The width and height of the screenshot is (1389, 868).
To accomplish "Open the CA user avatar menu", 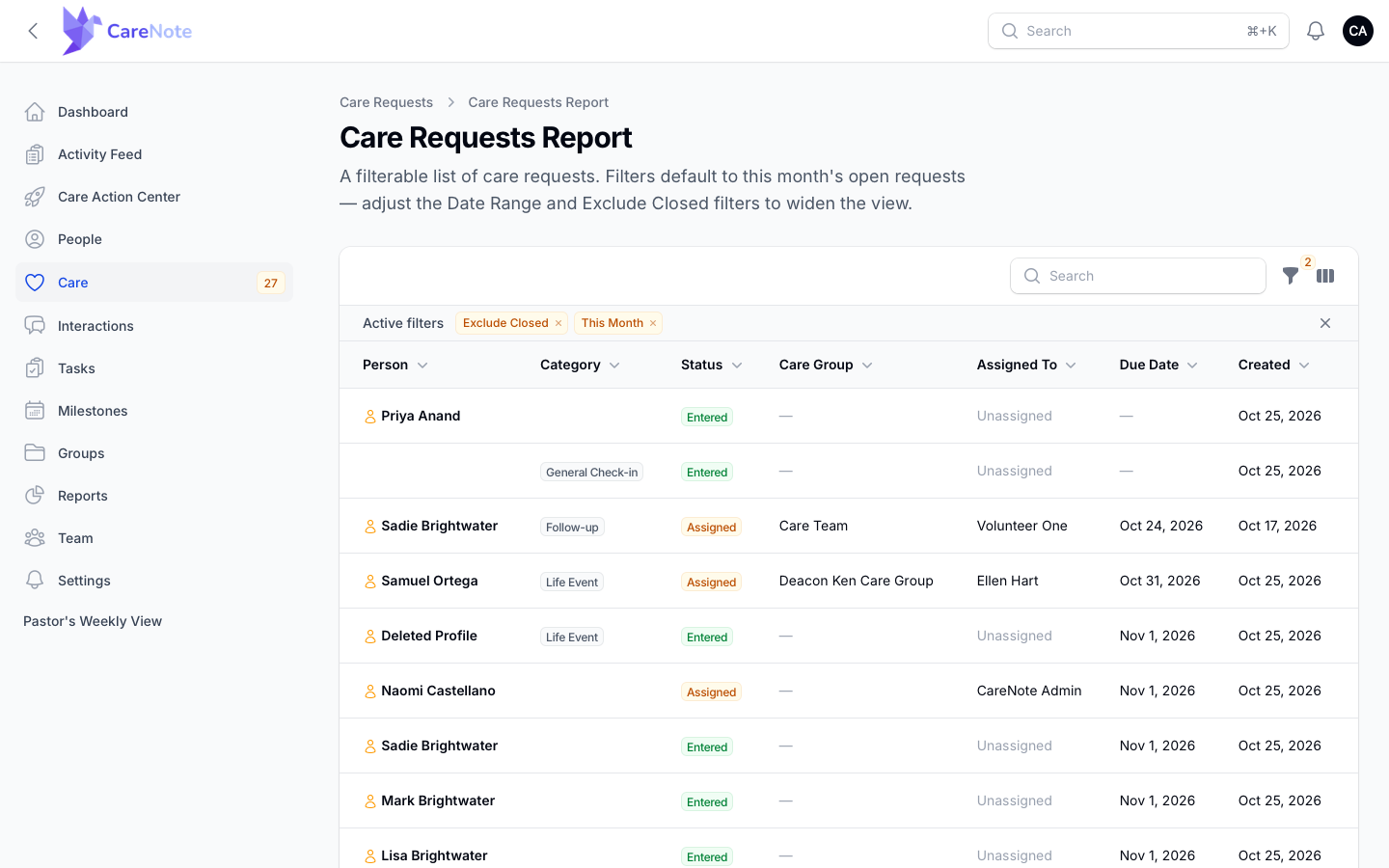I will (x=1358, y=31).
